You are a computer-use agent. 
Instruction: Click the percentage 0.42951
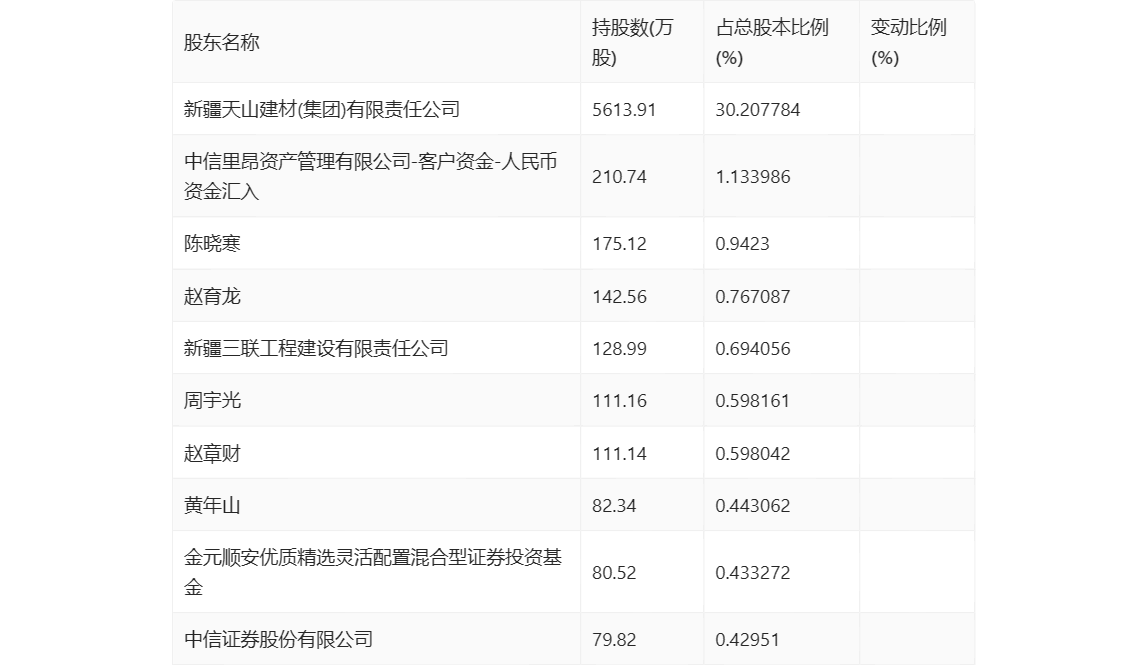point(748,640)
